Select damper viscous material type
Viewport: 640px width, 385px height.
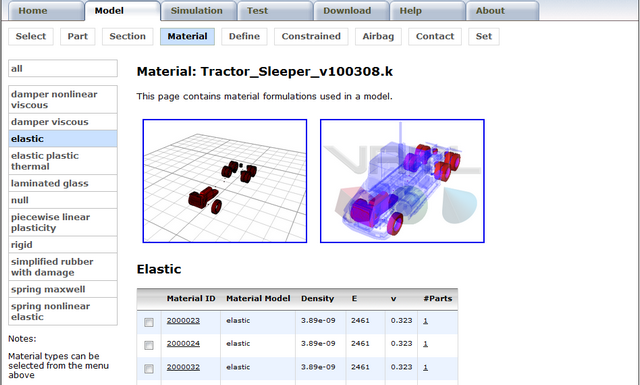pos(63,122)
